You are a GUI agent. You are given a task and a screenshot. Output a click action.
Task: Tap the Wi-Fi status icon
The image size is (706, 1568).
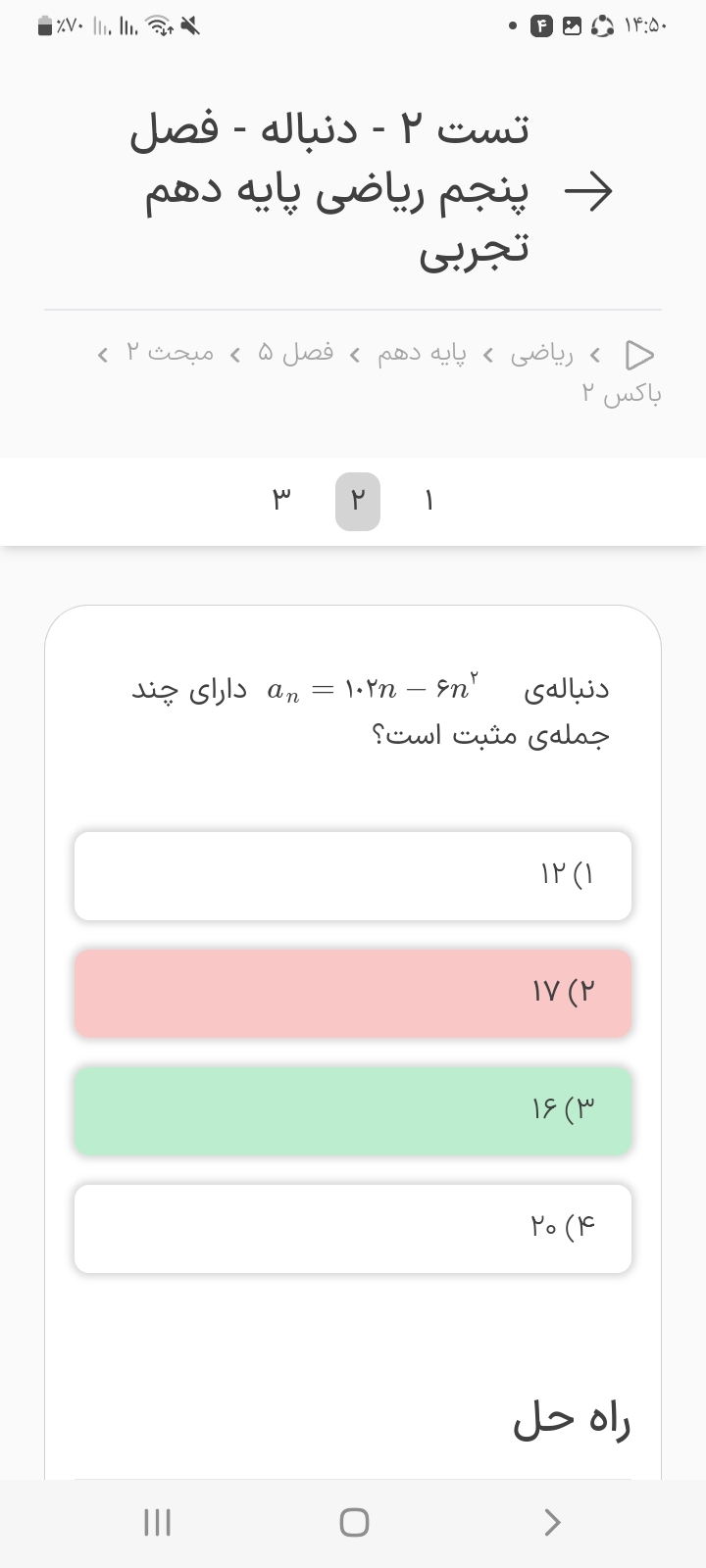click(157, 26)
